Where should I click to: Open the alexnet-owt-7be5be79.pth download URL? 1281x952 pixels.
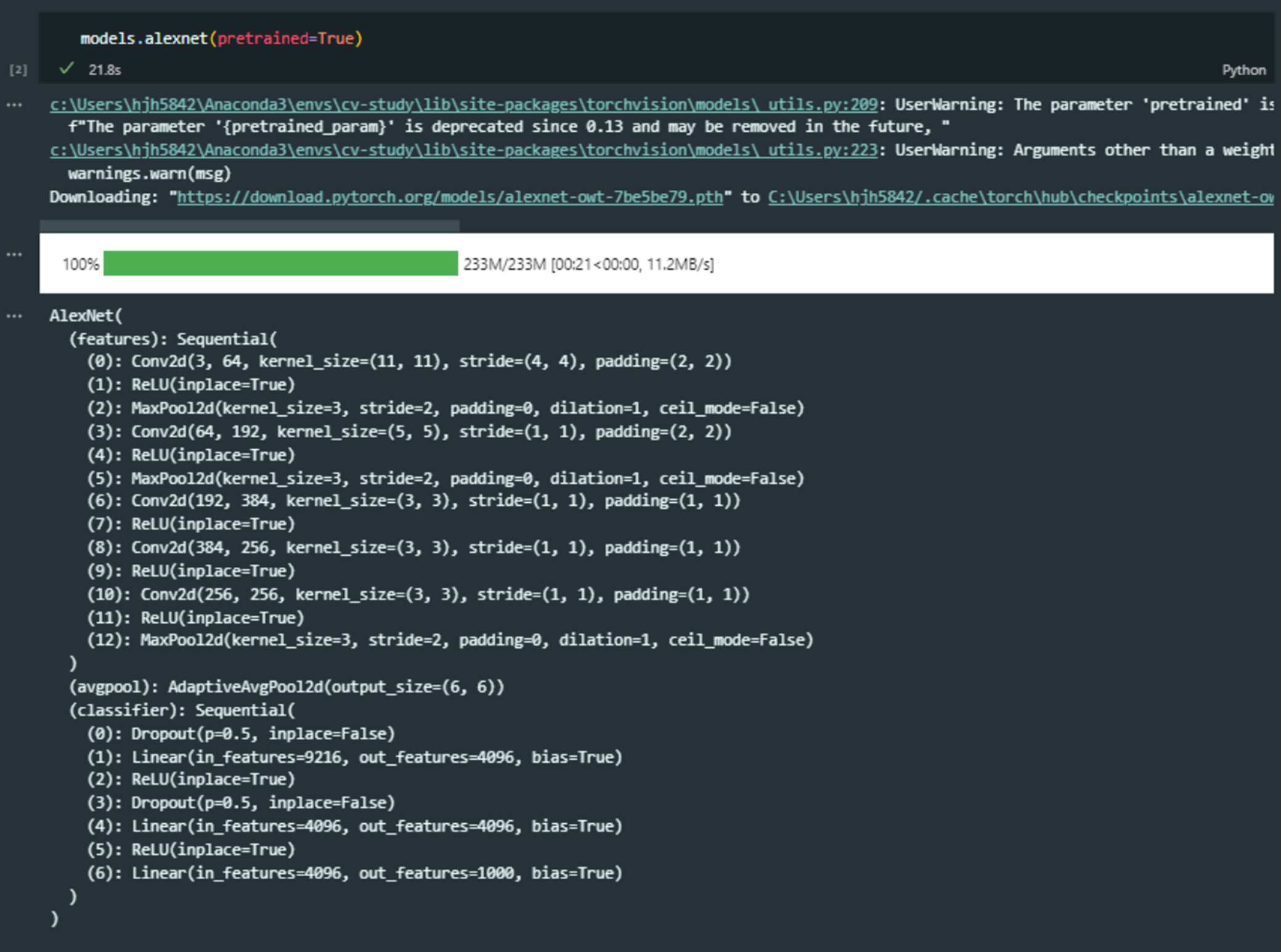pyautogui.click(x=450, y=197)
